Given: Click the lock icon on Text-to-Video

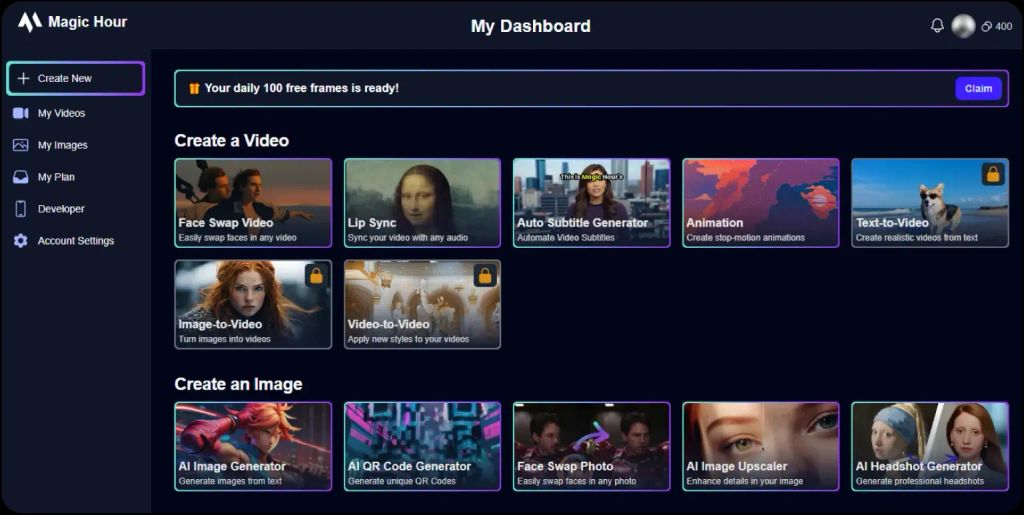Looking at the screenshot, I should click(x=992, y=174).
